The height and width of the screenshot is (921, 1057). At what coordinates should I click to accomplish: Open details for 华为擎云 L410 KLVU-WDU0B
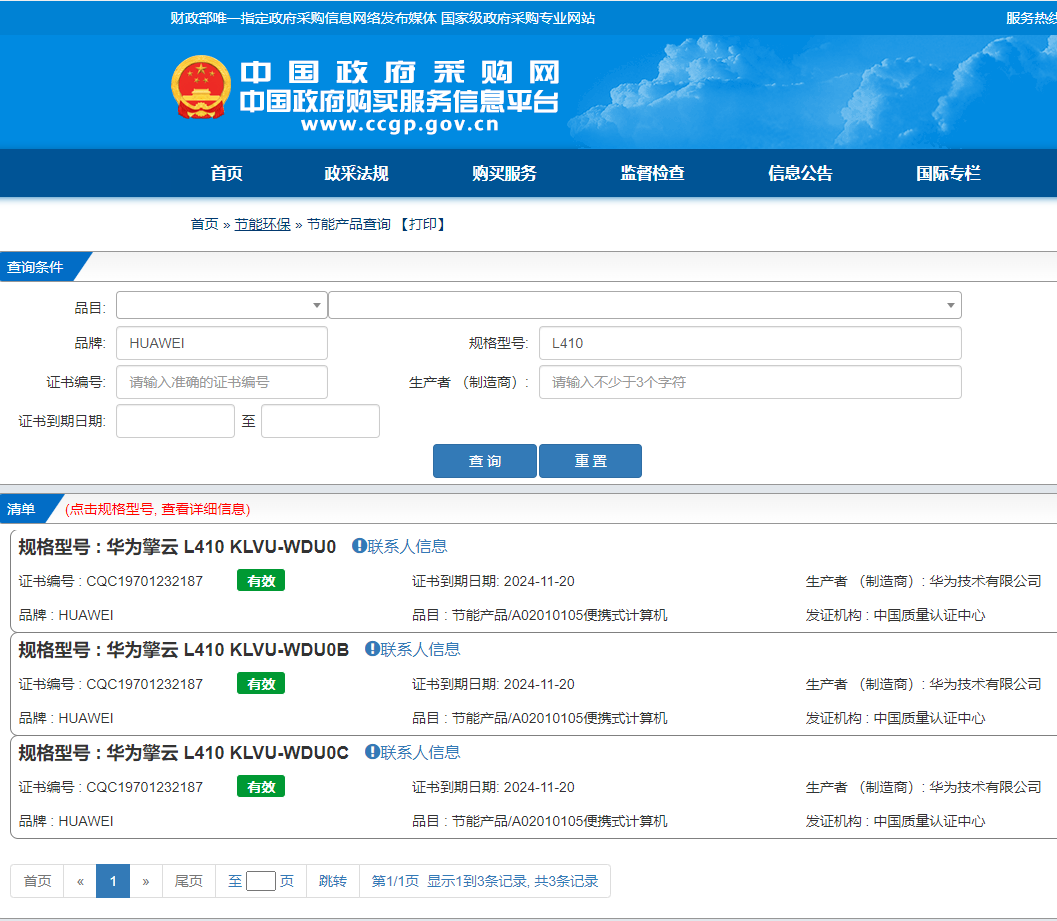pos(228,650)
